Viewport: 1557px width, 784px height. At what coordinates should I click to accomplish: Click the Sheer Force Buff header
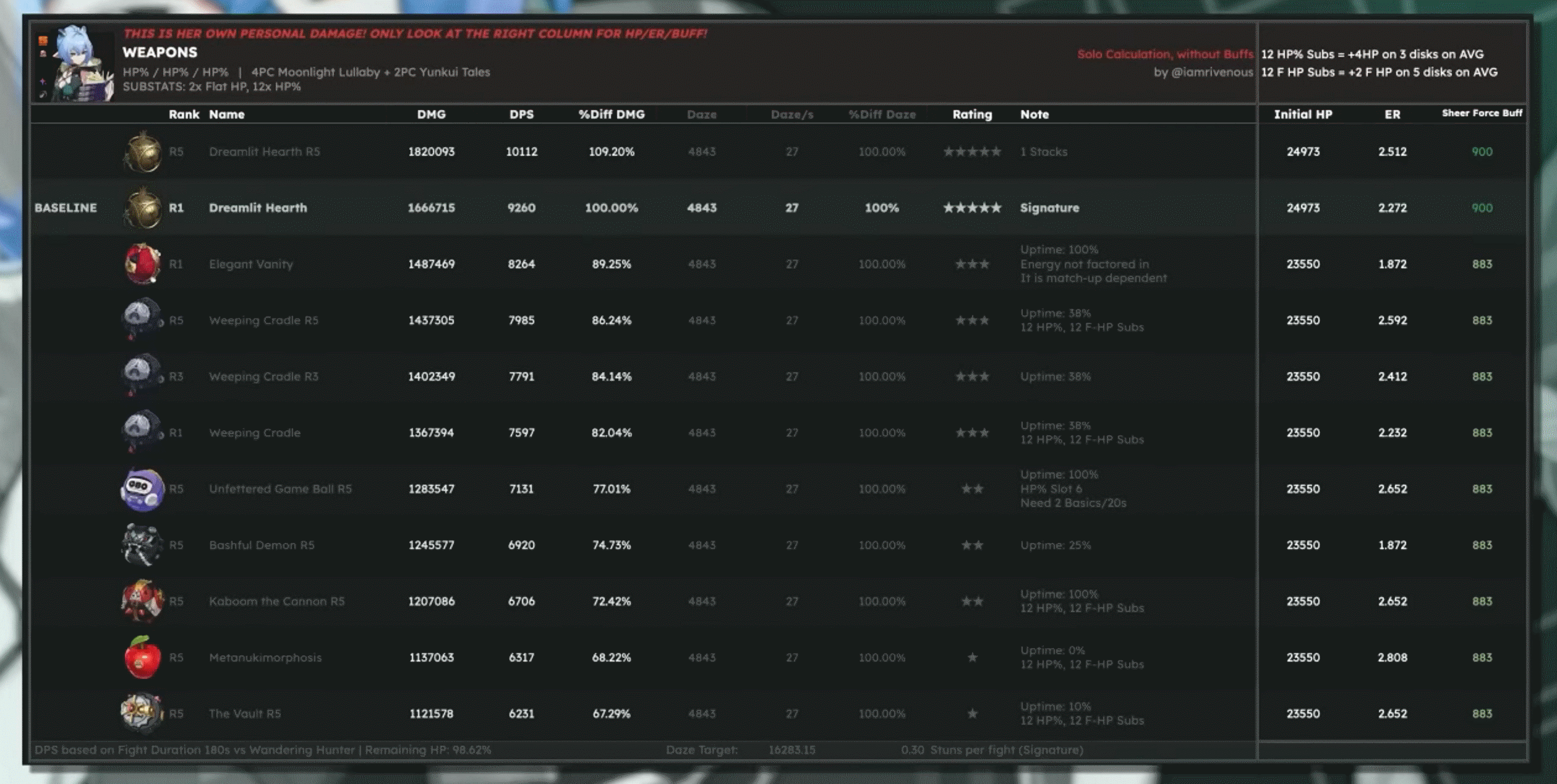pyautogui.click(x=1482, y=113)
